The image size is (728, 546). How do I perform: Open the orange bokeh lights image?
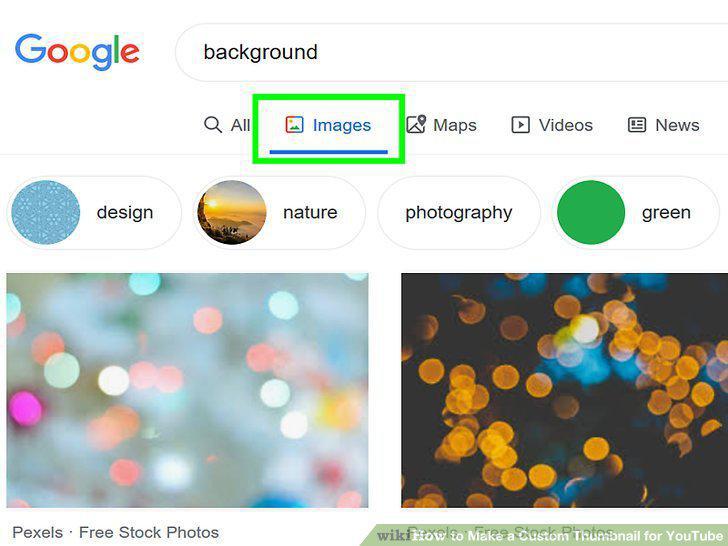tap(565, 390)
